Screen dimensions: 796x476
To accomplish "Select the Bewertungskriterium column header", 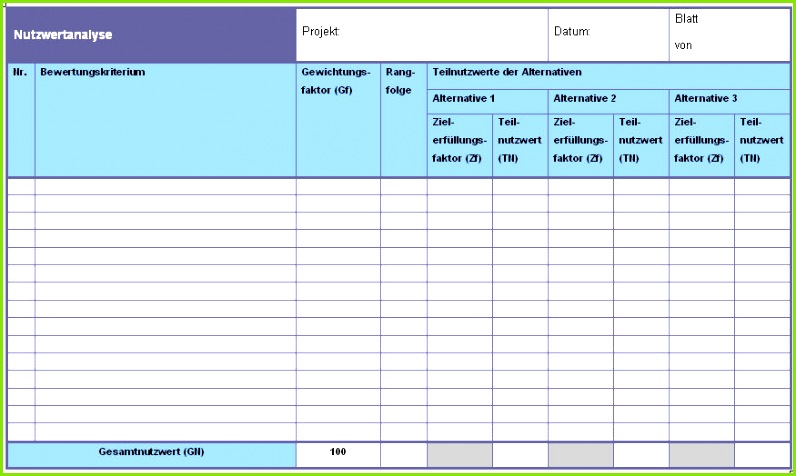I will coord(165,120).
